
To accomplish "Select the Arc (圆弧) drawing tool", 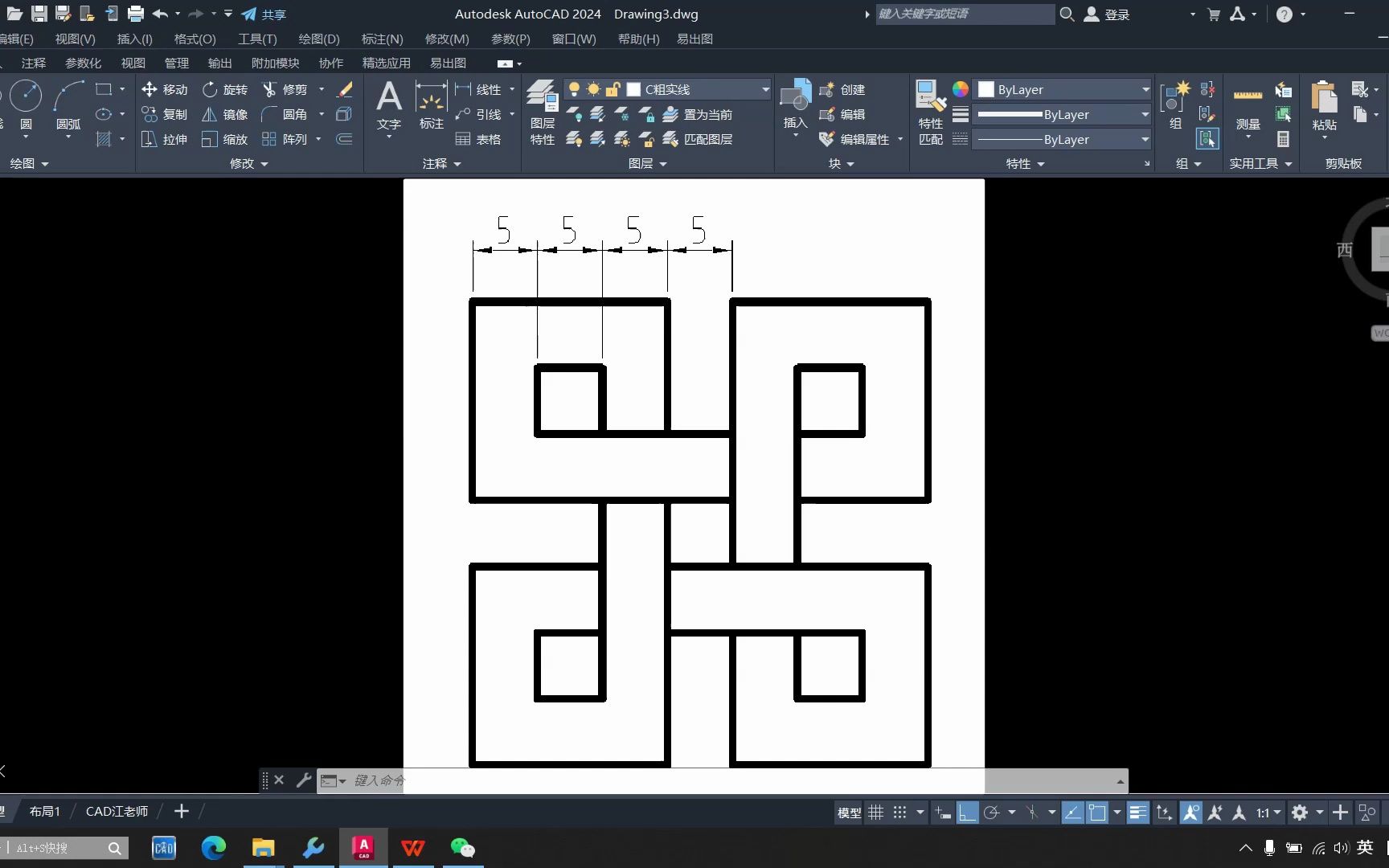I will coord(68,105).
